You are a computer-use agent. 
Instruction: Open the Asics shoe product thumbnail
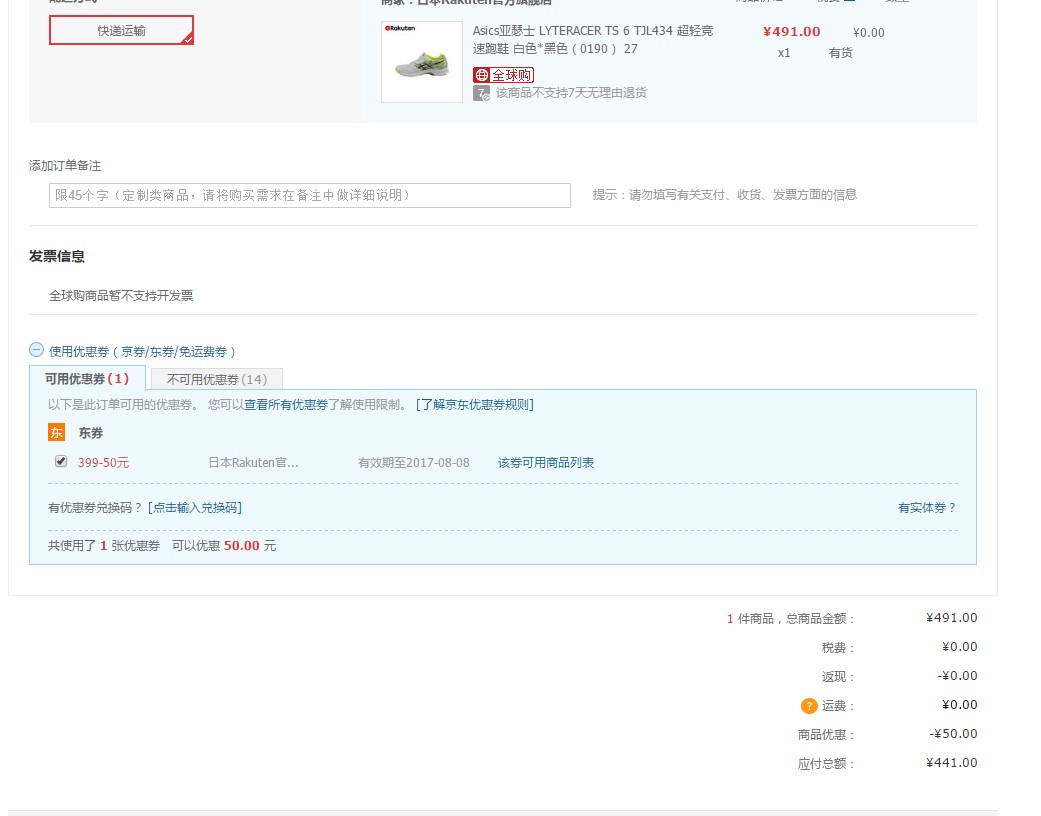(422, 62)
